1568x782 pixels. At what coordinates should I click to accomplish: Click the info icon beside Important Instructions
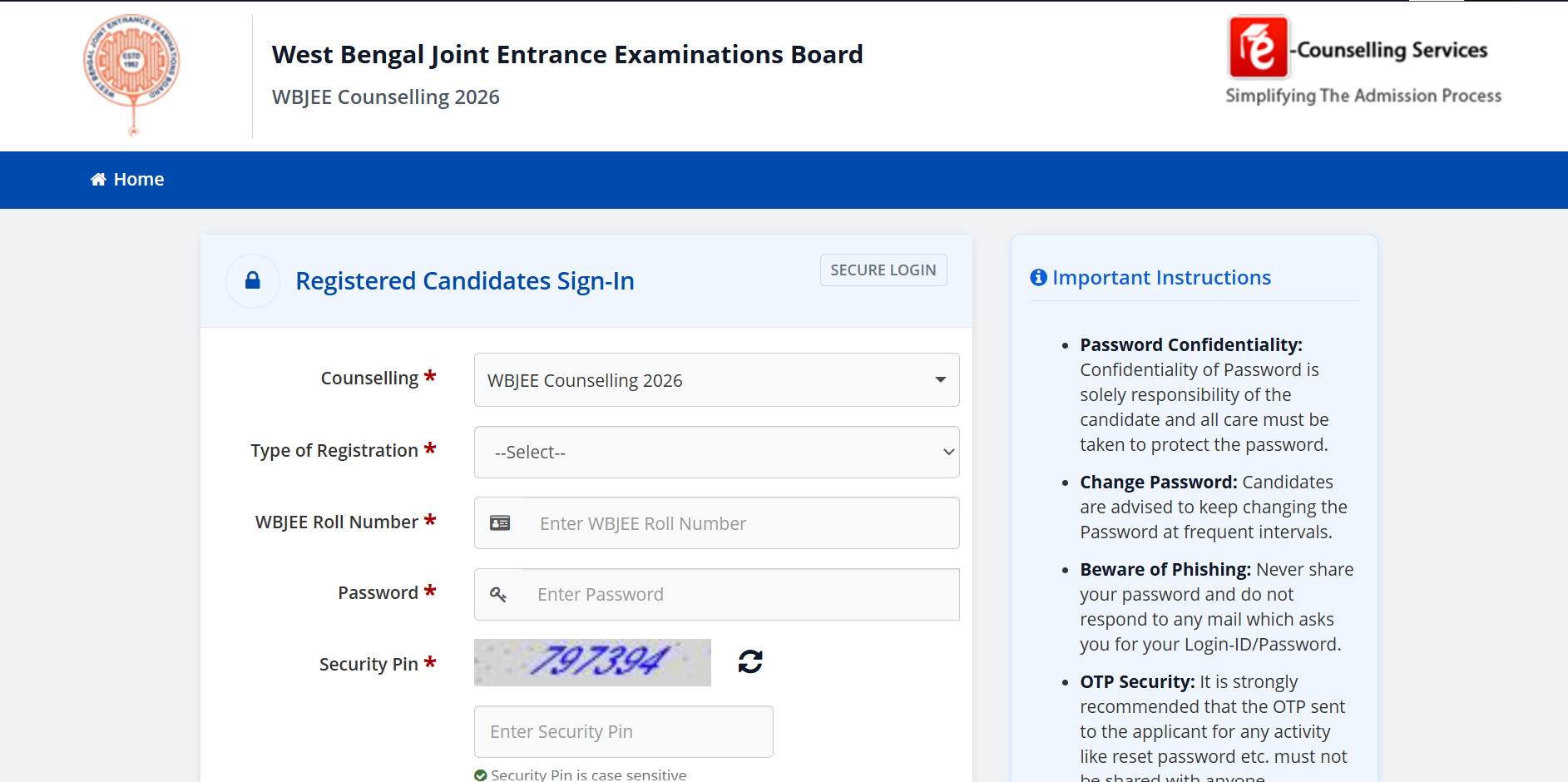click(x=1038, y=278)
